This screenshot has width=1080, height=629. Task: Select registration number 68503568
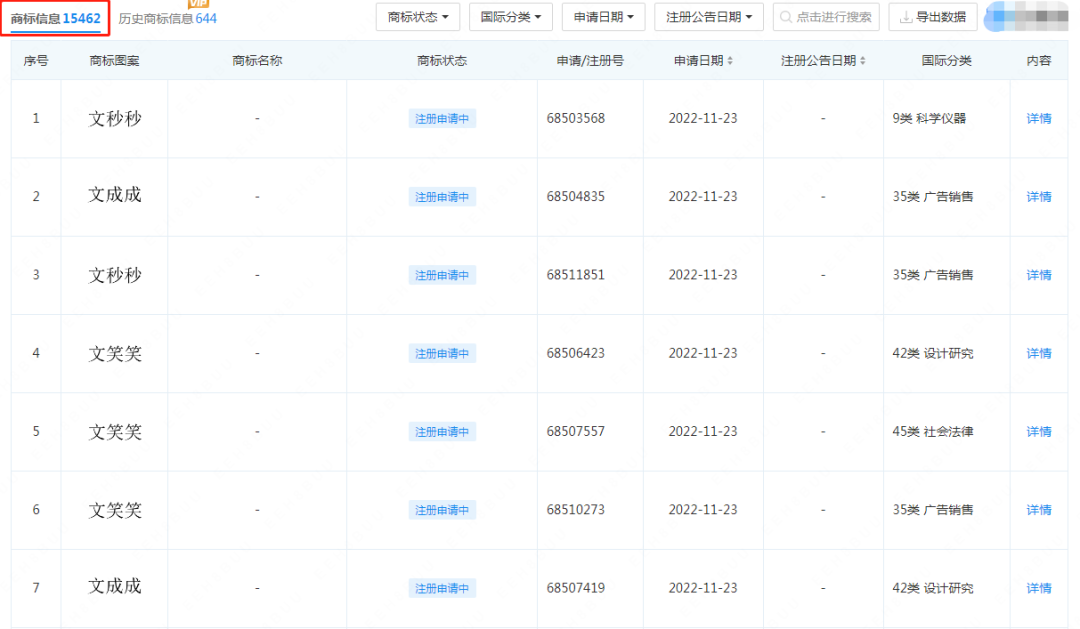pyautogui.click(x=576, y=118)
